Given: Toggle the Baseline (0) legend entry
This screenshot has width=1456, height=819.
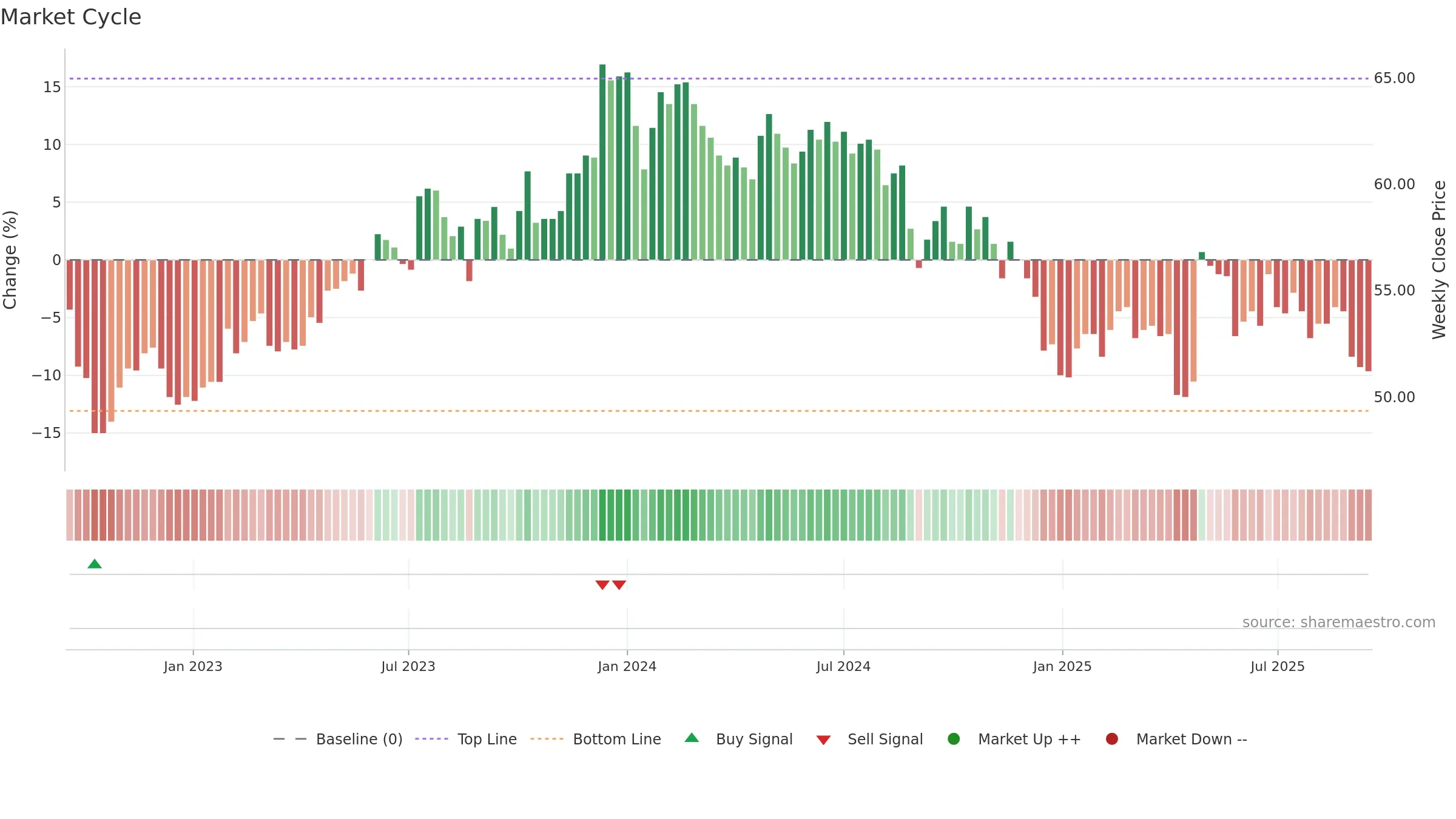Looking at the screenshot, I should [338, 740].
